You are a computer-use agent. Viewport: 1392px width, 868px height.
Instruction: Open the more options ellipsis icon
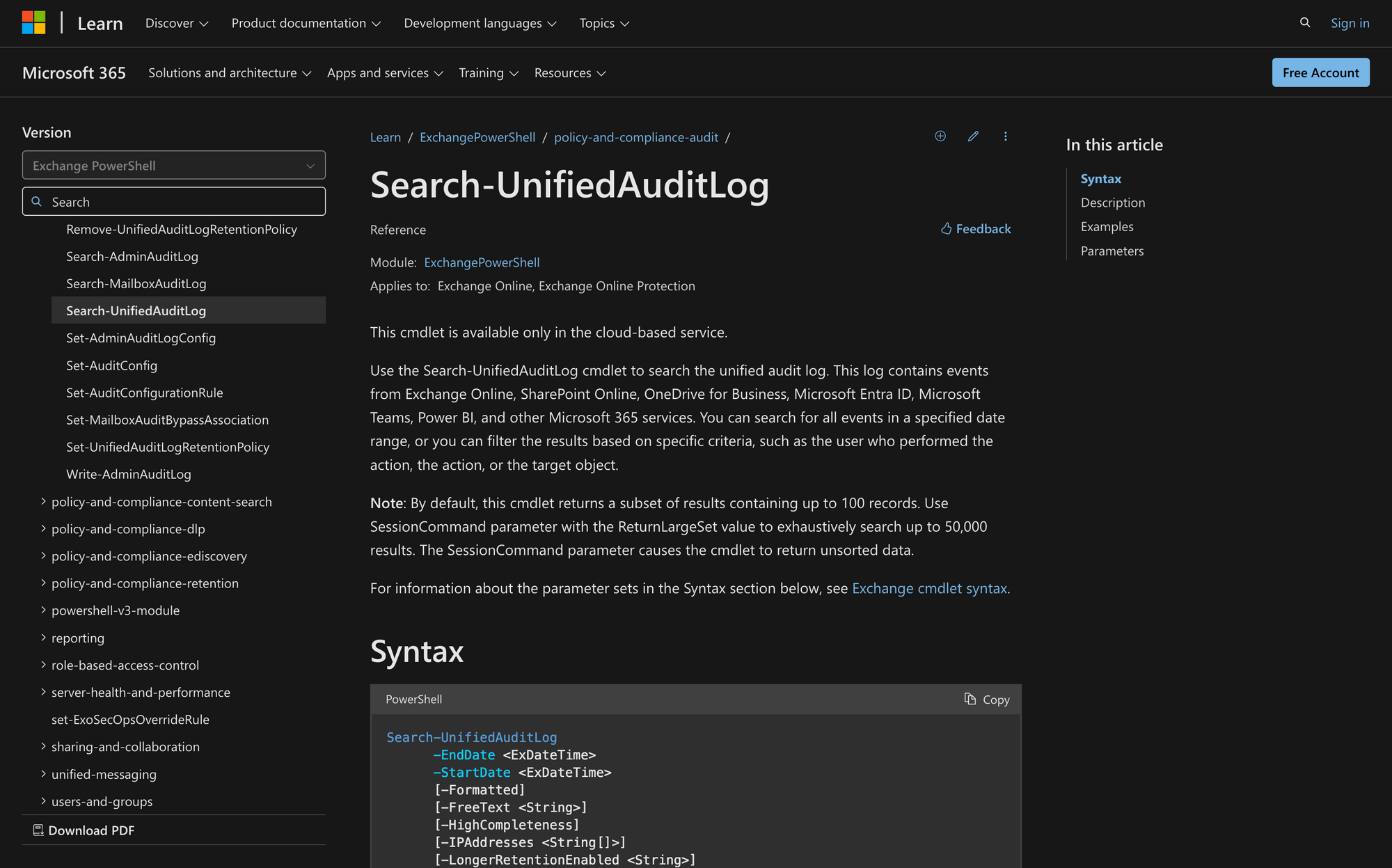(1006, 136)
